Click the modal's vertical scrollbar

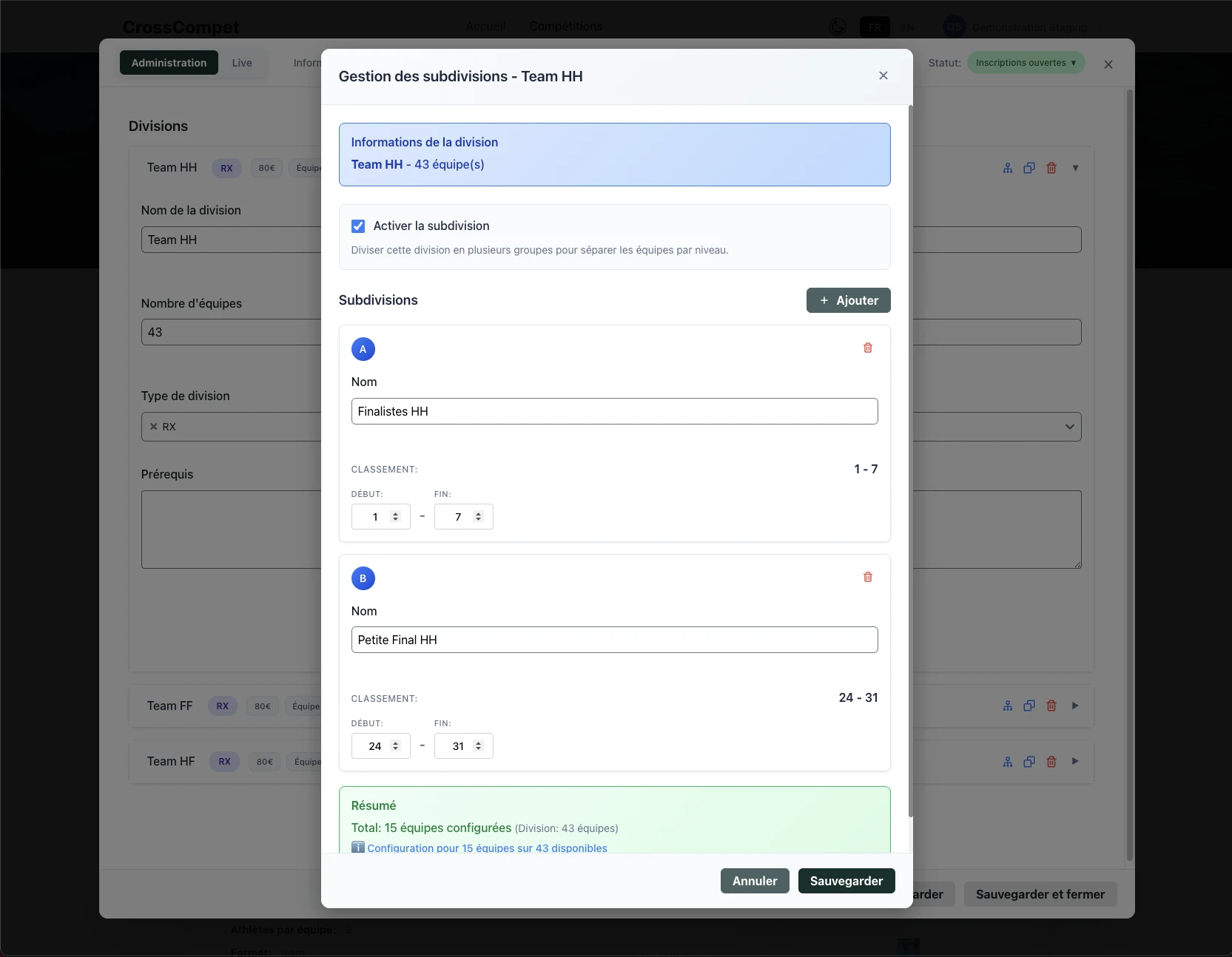910,459
